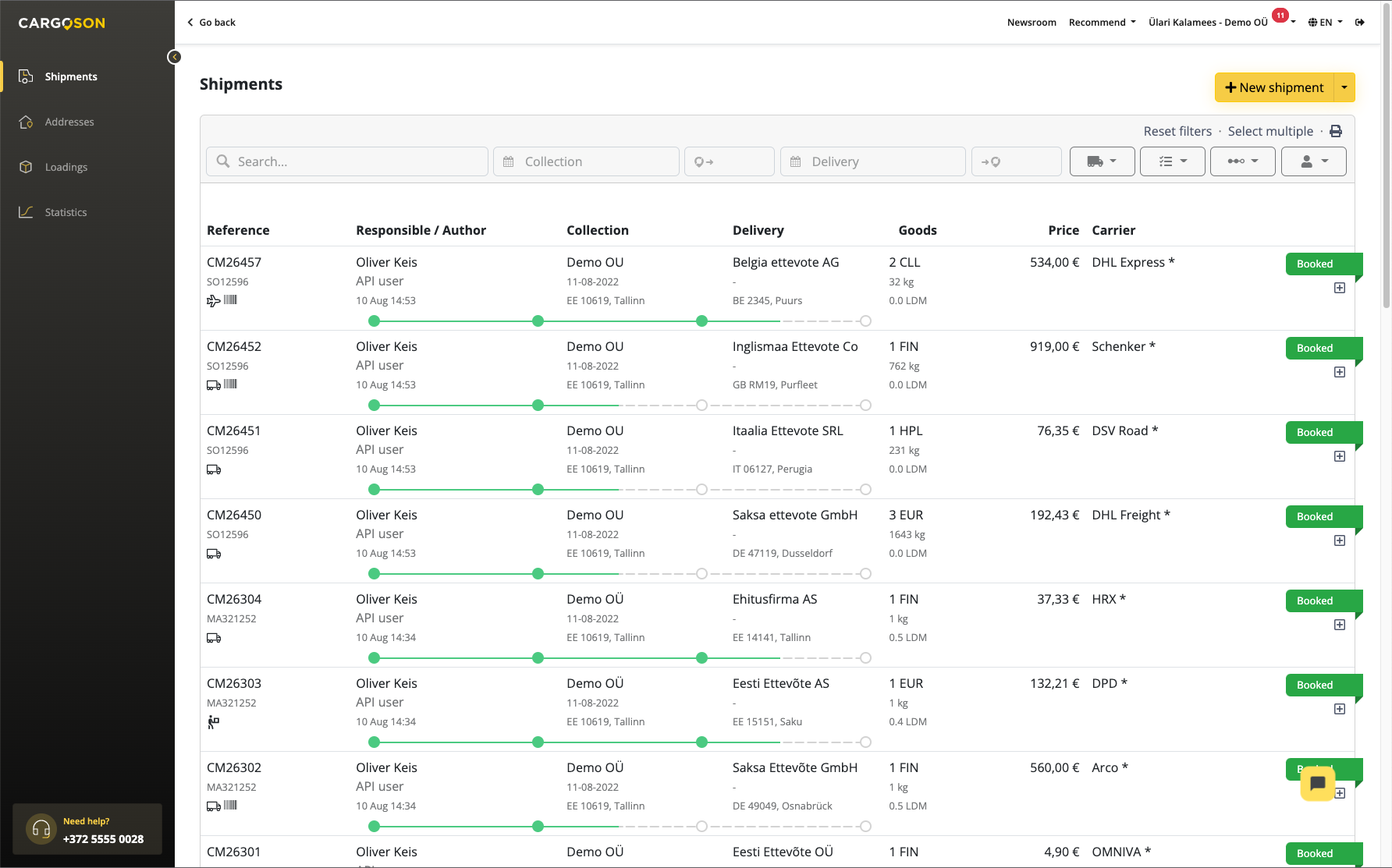
Task: Click the truck icon for CM26302
Action: [214, 806]
